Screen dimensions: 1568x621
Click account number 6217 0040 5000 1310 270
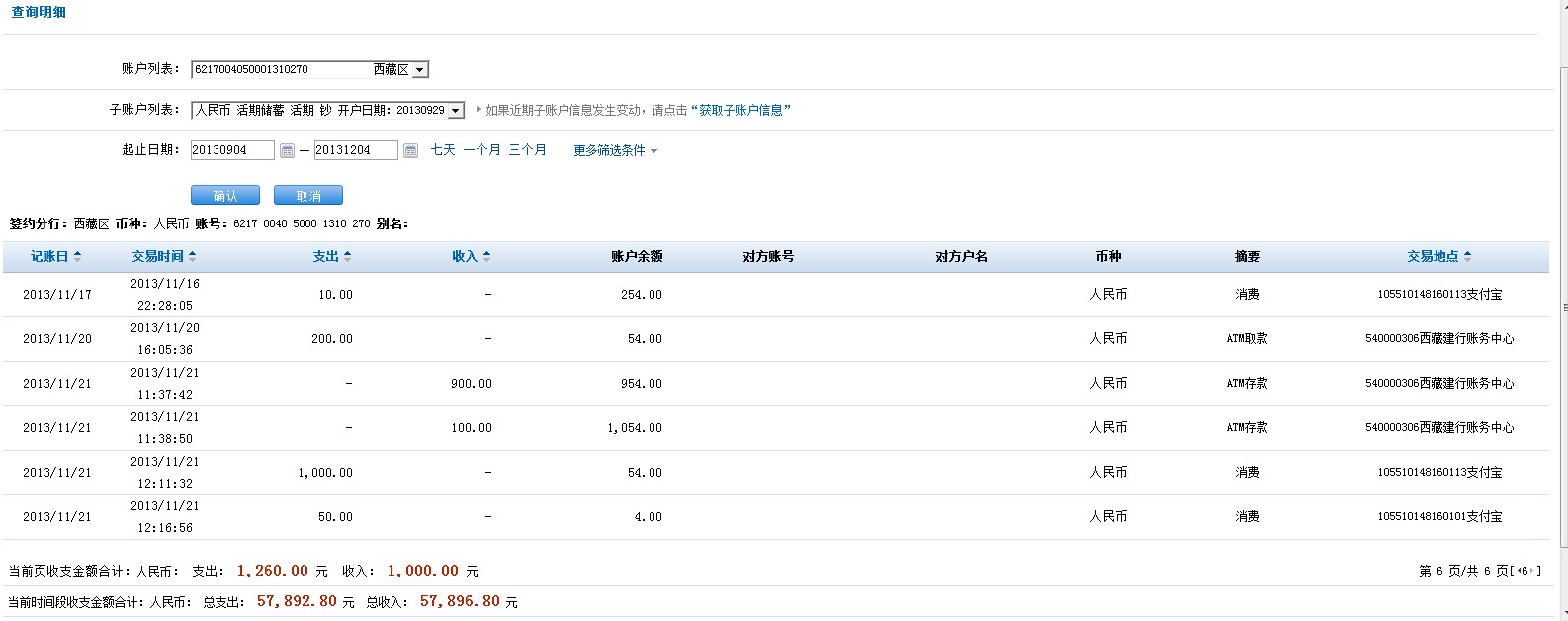[x=302, y=223]
